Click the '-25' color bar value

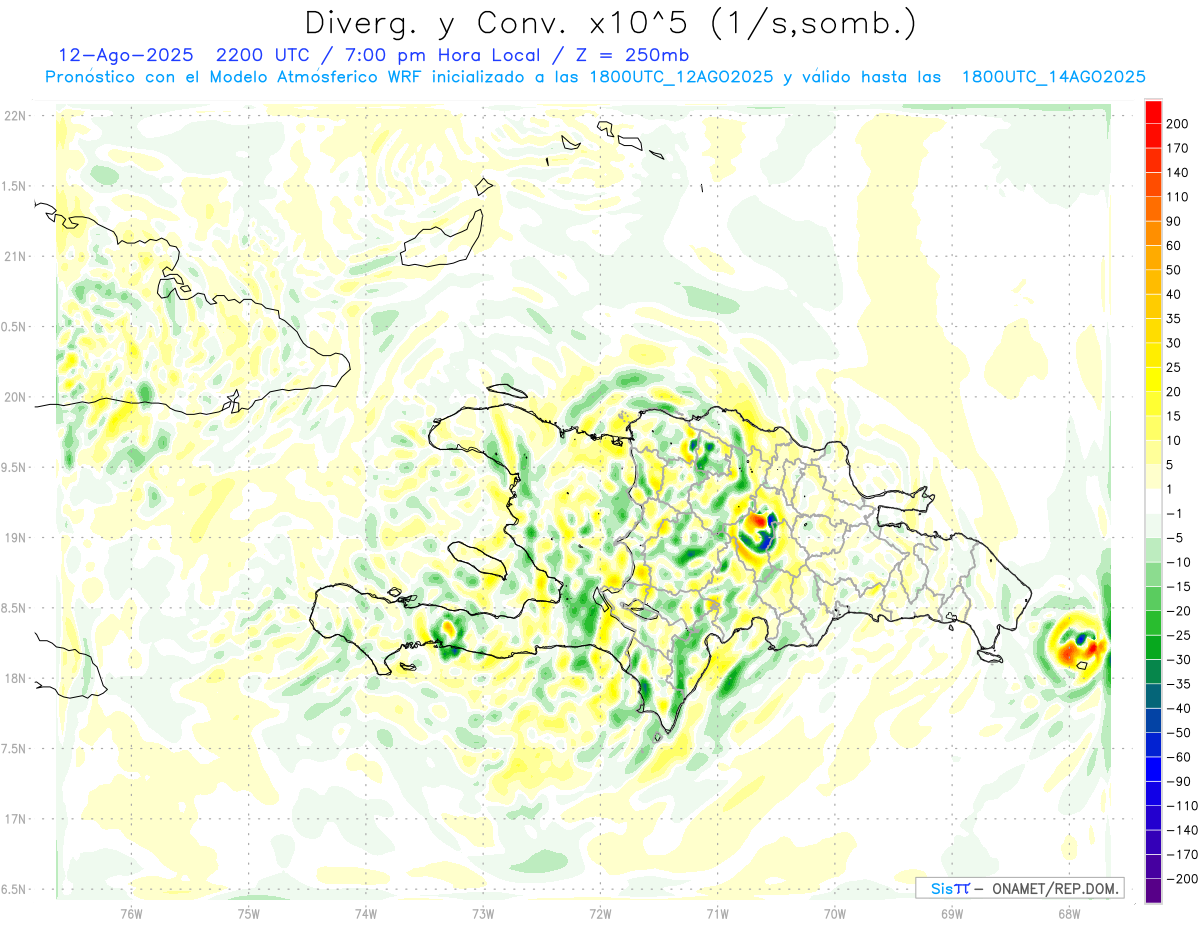(1178, 636)
